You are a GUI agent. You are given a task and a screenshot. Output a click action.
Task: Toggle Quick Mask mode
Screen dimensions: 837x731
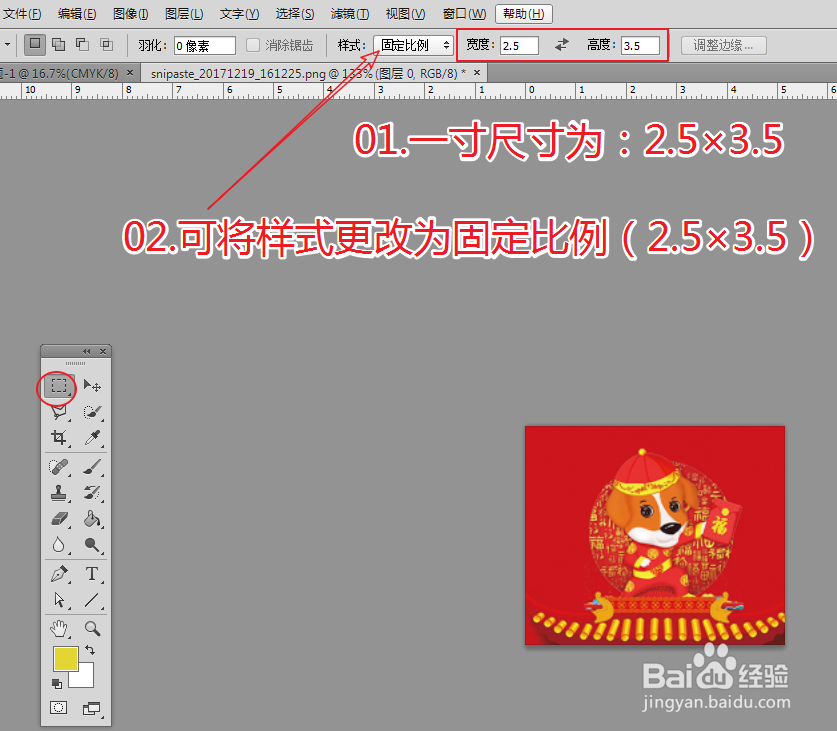coord(58,708)
